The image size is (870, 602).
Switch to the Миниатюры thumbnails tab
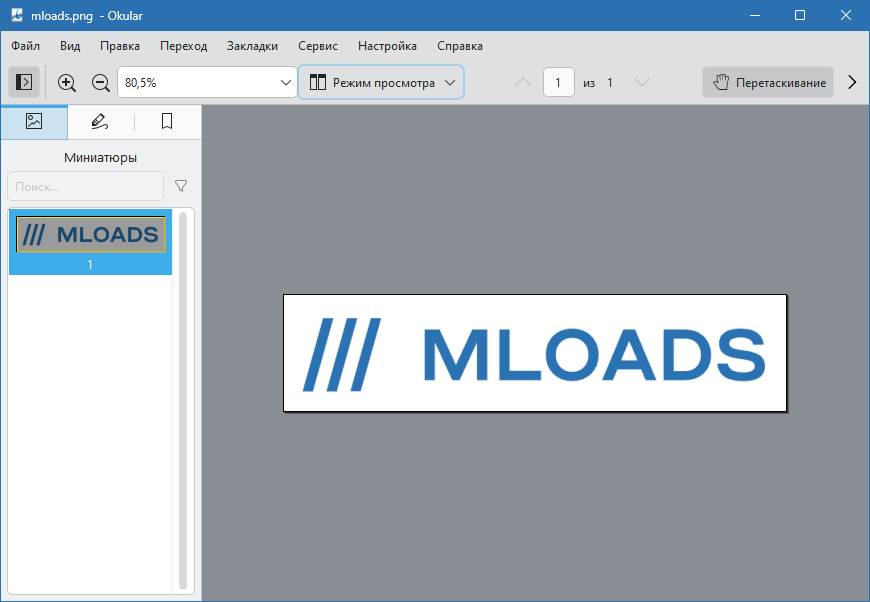tap(34, 121)
